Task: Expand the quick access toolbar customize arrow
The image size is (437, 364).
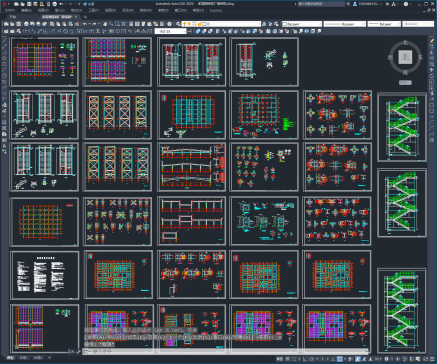Action: (79, 4)
